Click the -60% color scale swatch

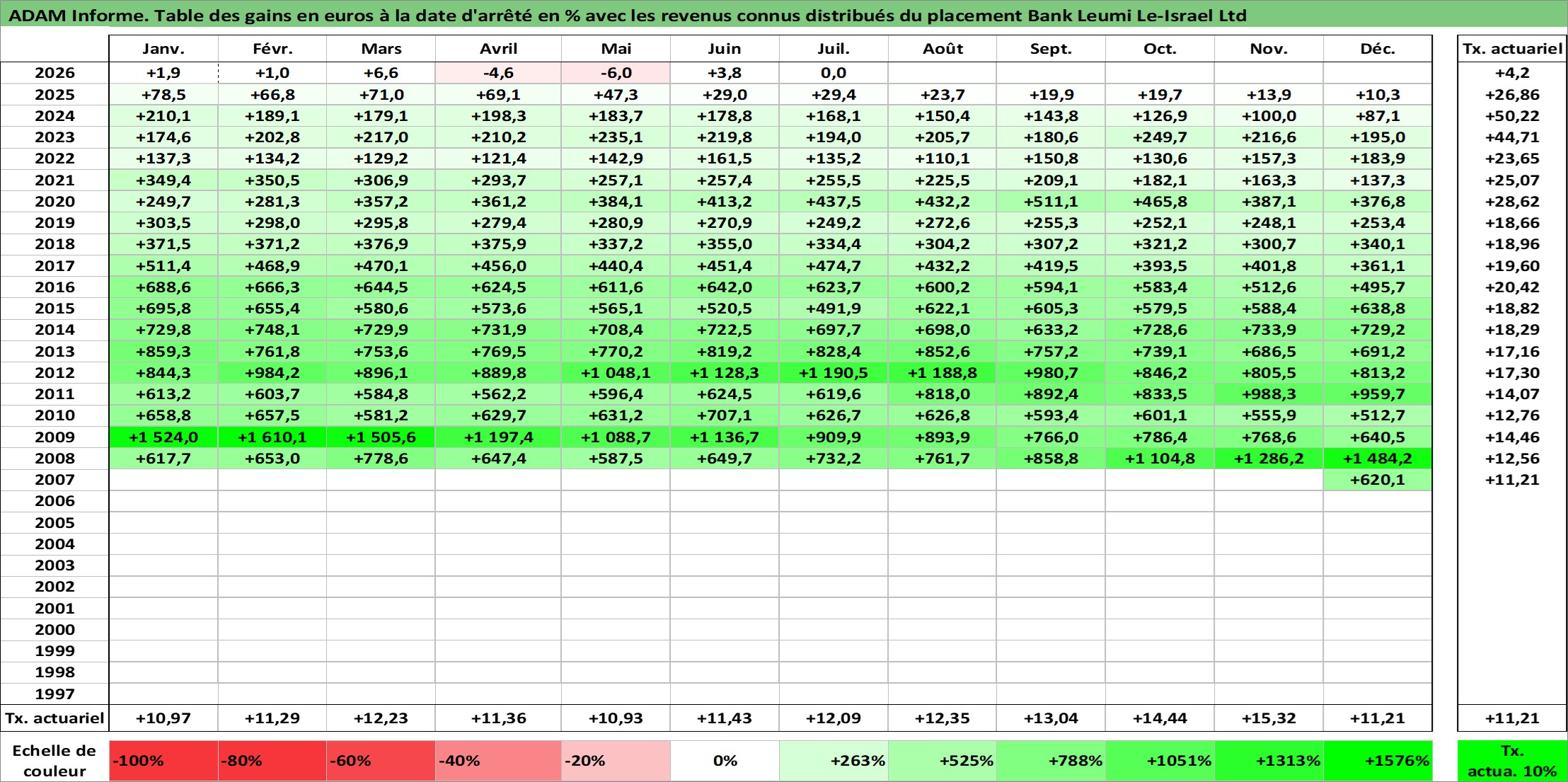pyautogui.click(x=381, y=761)
